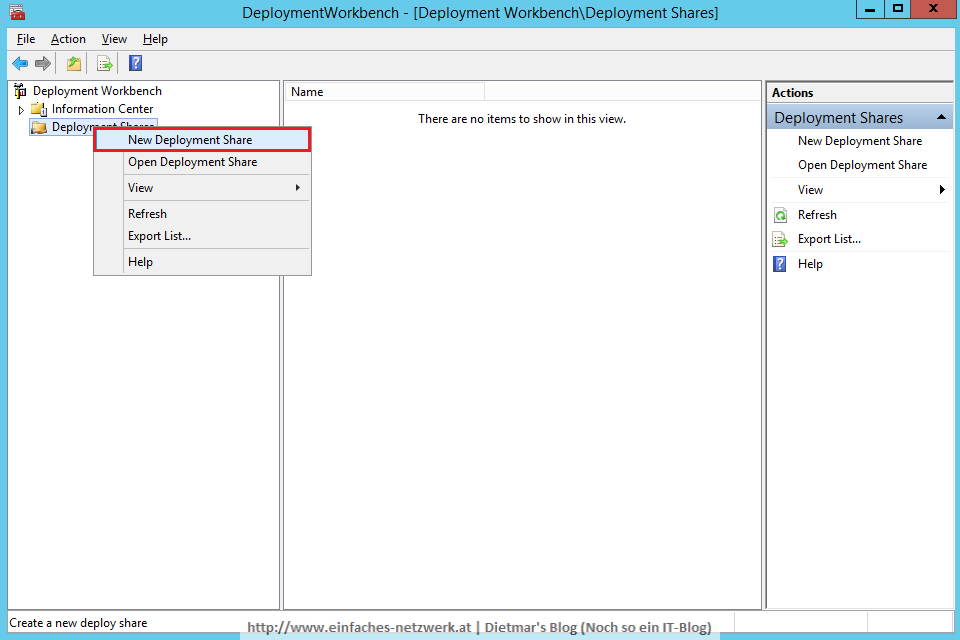
Task: Click the Back arrow toolbar icon
Action: [x=20, y=63]
